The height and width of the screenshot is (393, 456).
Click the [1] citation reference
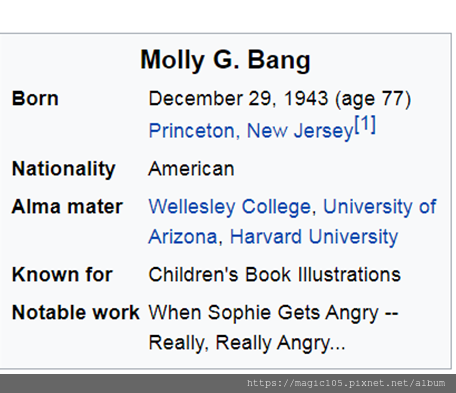[365, 124]
